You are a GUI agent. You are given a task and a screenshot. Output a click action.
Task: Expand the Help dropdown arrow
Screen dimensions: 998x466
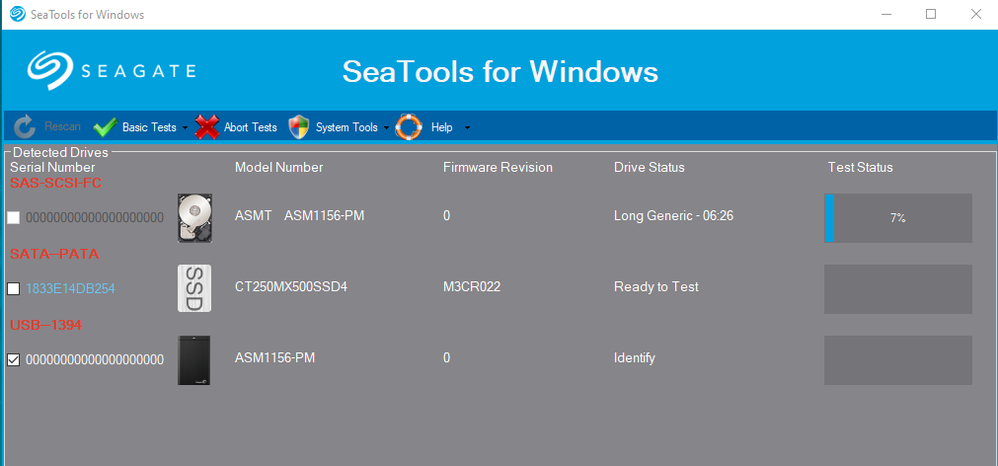(467, 128)
